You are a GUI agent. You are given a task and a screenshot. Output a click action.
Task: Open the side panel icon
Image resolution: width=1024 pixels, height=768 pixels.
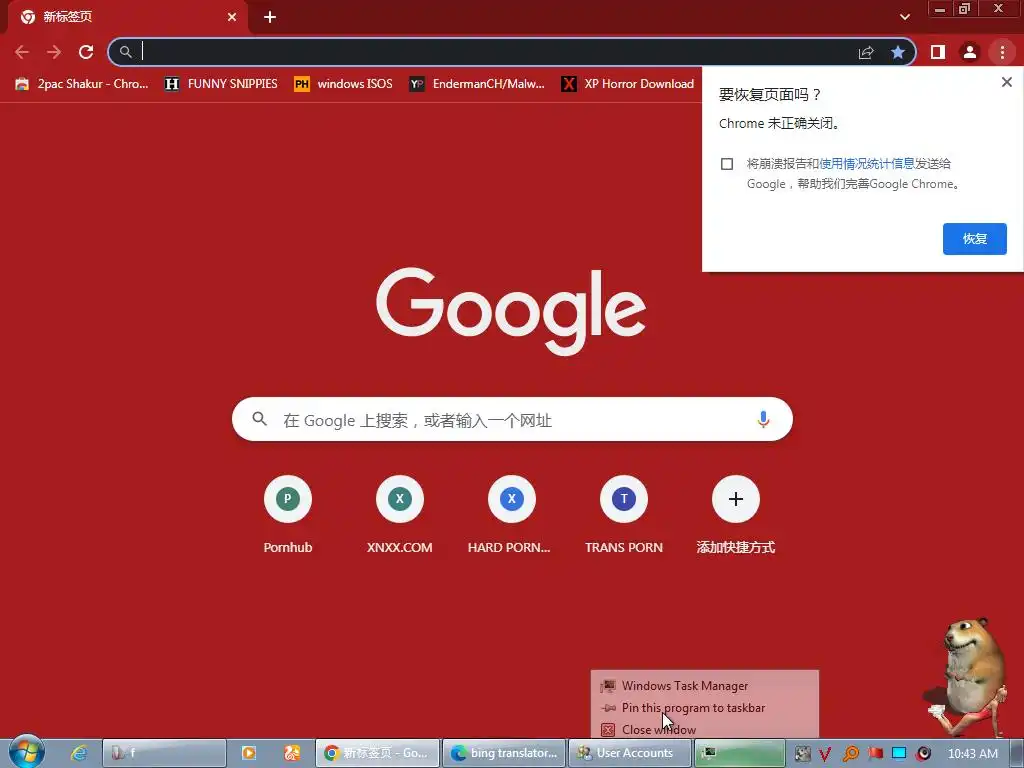938,52
